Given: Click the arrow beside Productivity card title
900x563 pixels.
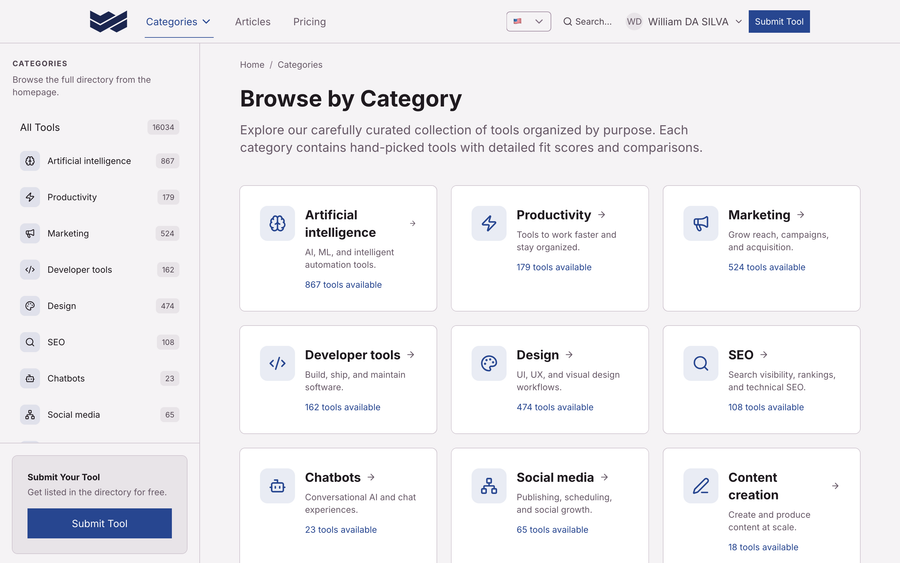Looking at the screenshot, I should point(602,215).
